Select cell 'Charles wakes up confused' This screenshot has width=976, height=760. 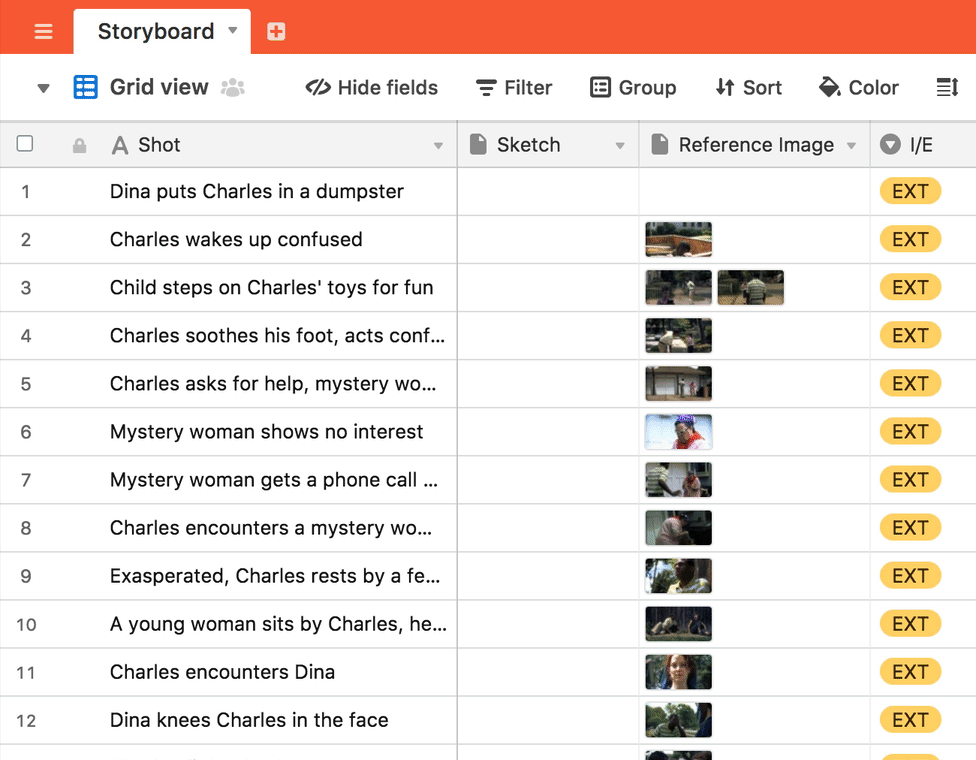[x=236, y=239]
